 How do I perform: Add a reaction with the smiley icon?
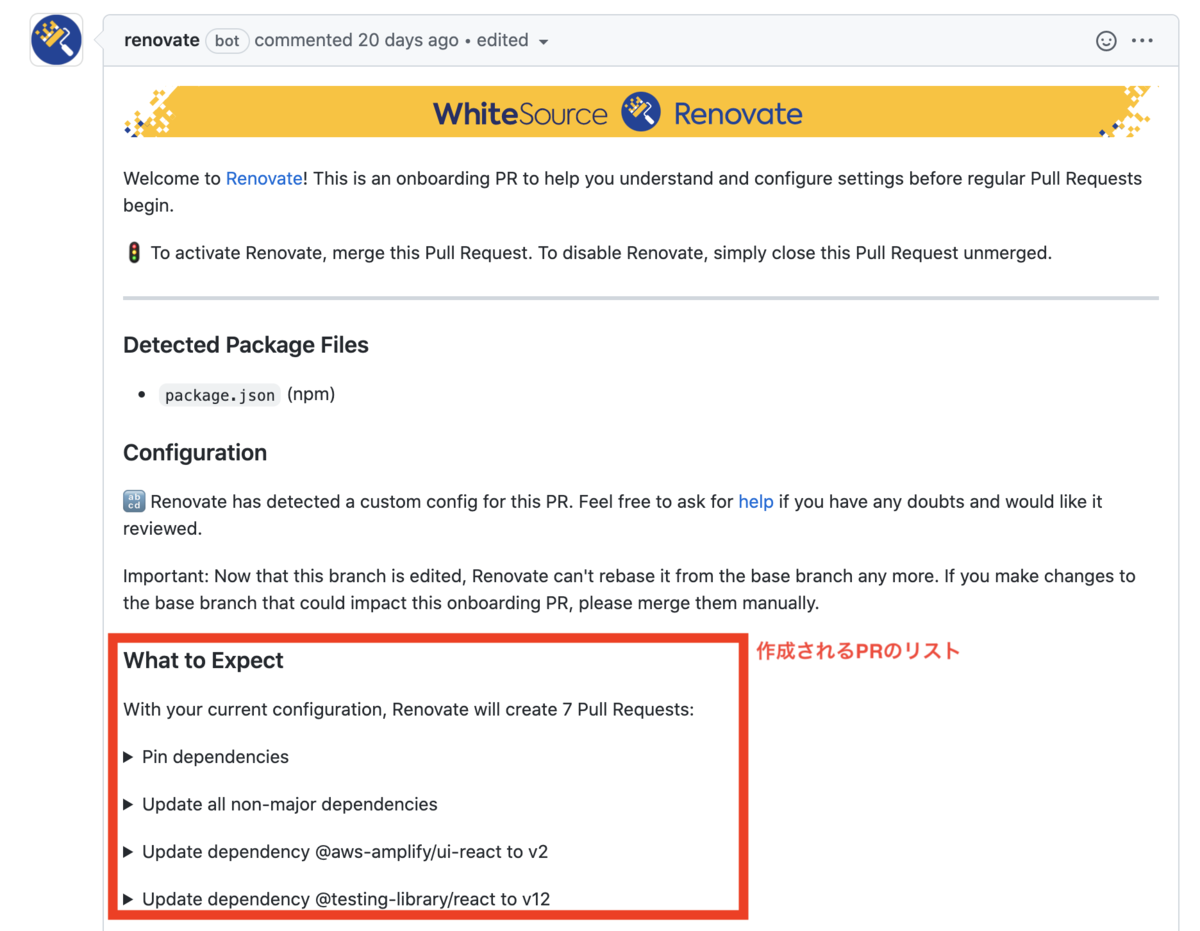(x=1106, y=41)
